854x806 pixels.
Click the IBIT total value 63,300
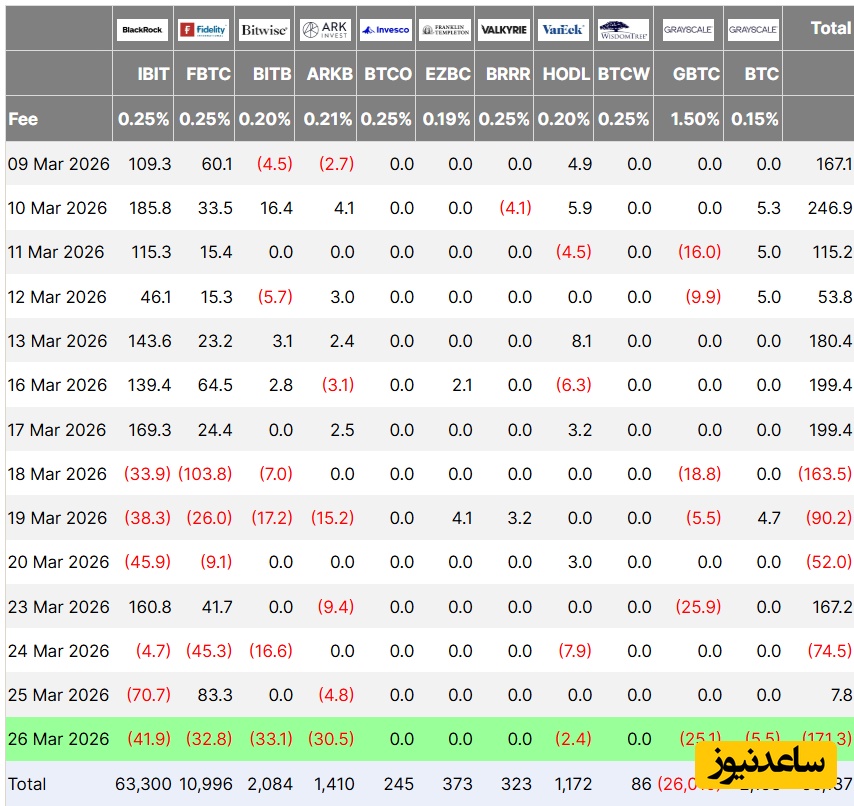pyautogui.click(x=143, y=784)
